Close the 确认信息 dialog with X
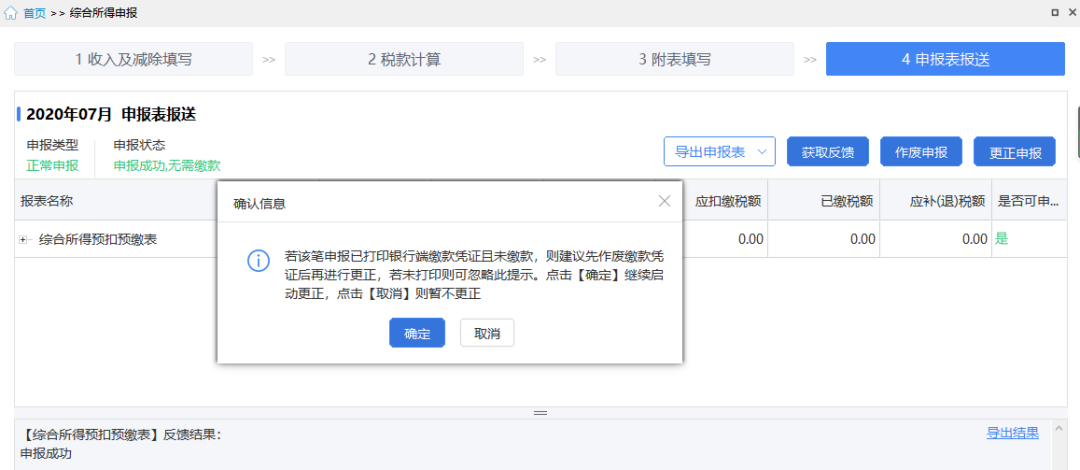The height and width of the screenshot is (470, 1080). [664, 201]
